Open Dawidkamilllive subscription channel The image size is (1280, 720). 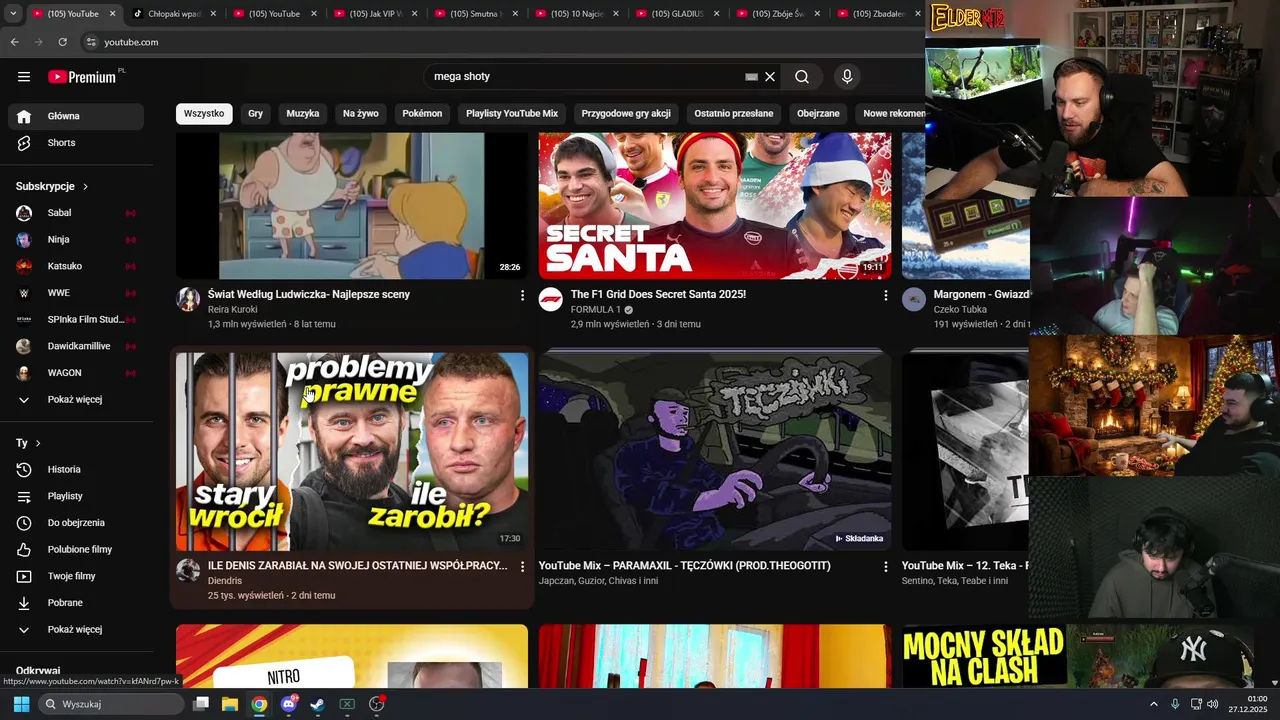pos(76,346)
